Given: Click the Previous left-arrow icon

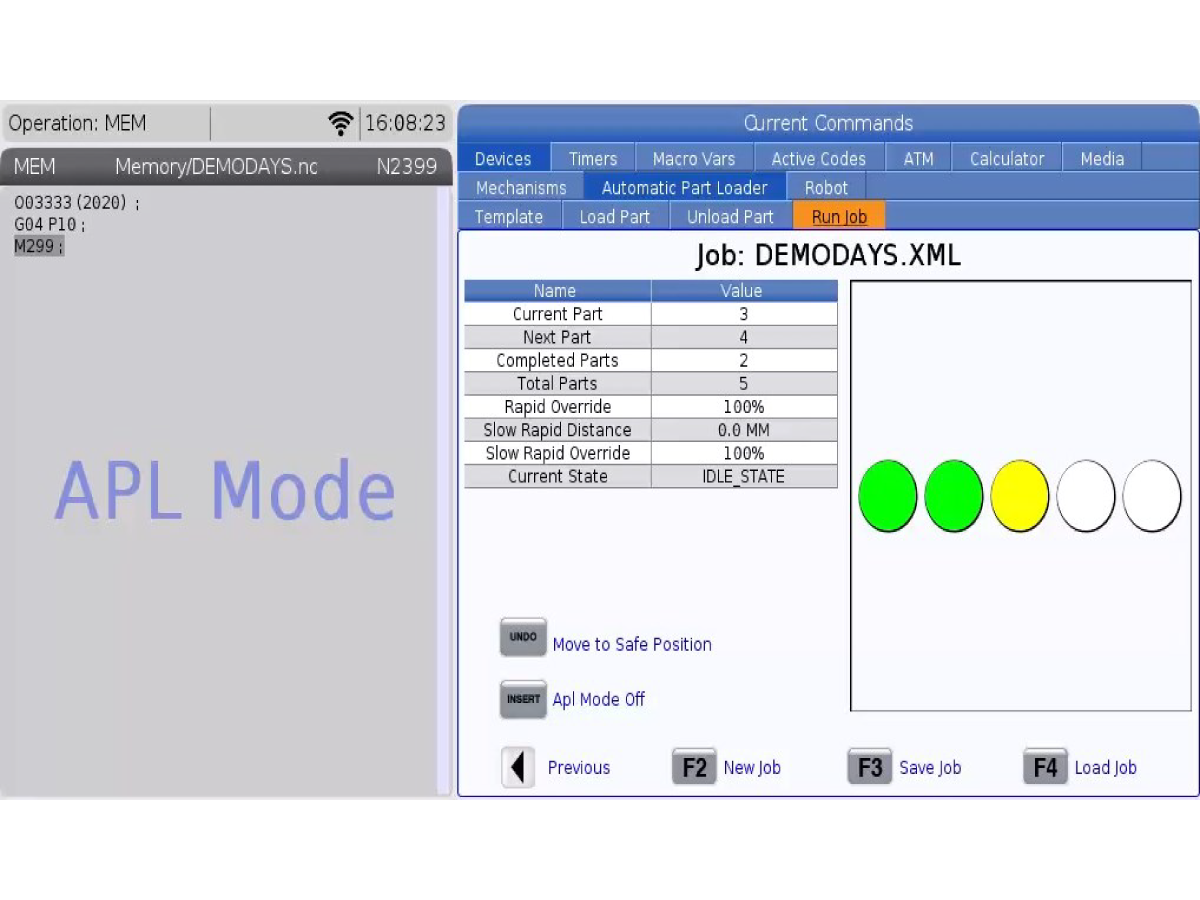Looking at the screenshot, I should tap(518, 768).
